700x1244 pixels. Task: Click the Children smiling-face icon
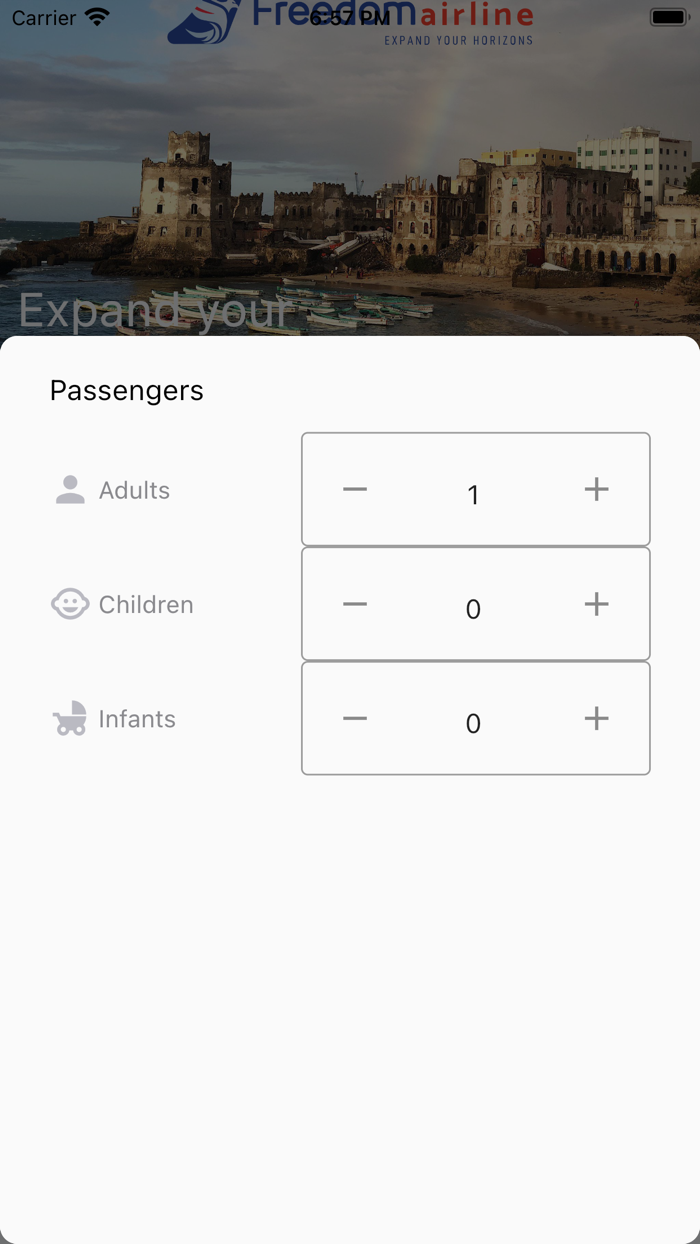[69, 603]
